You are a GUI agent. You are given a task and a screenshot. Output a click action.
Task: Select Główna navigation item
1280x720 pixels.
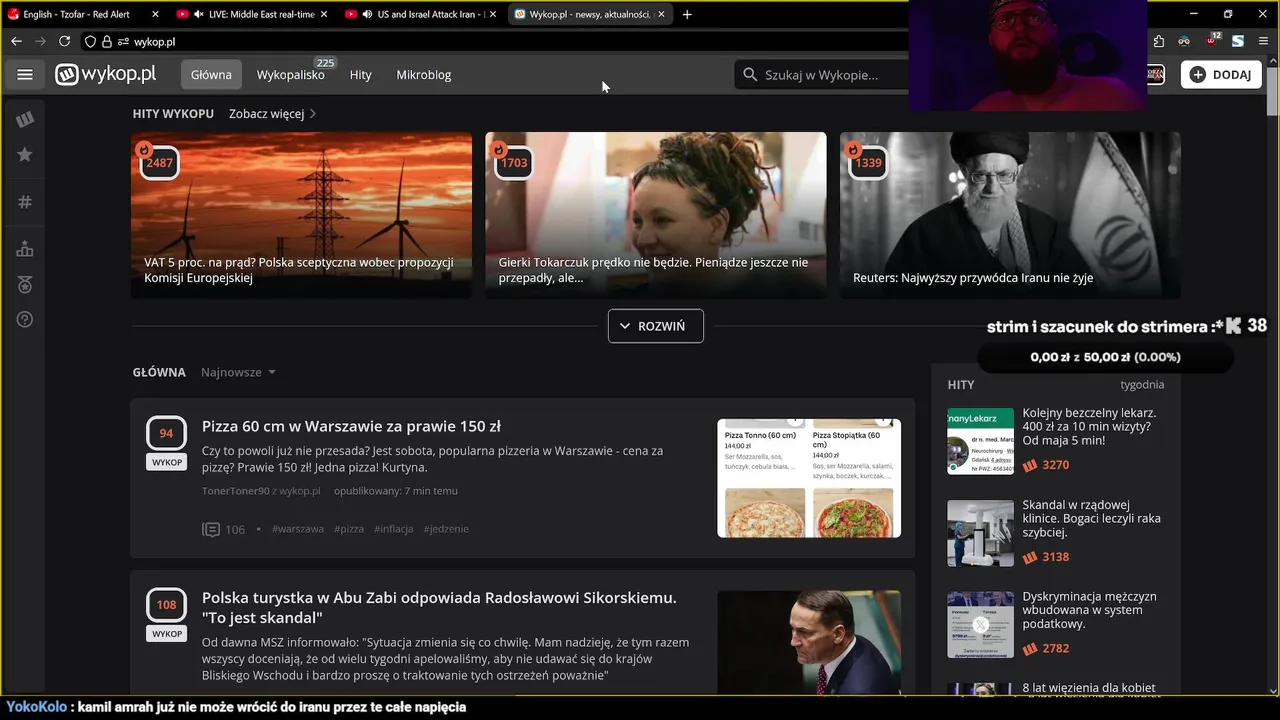coord(211,74)
